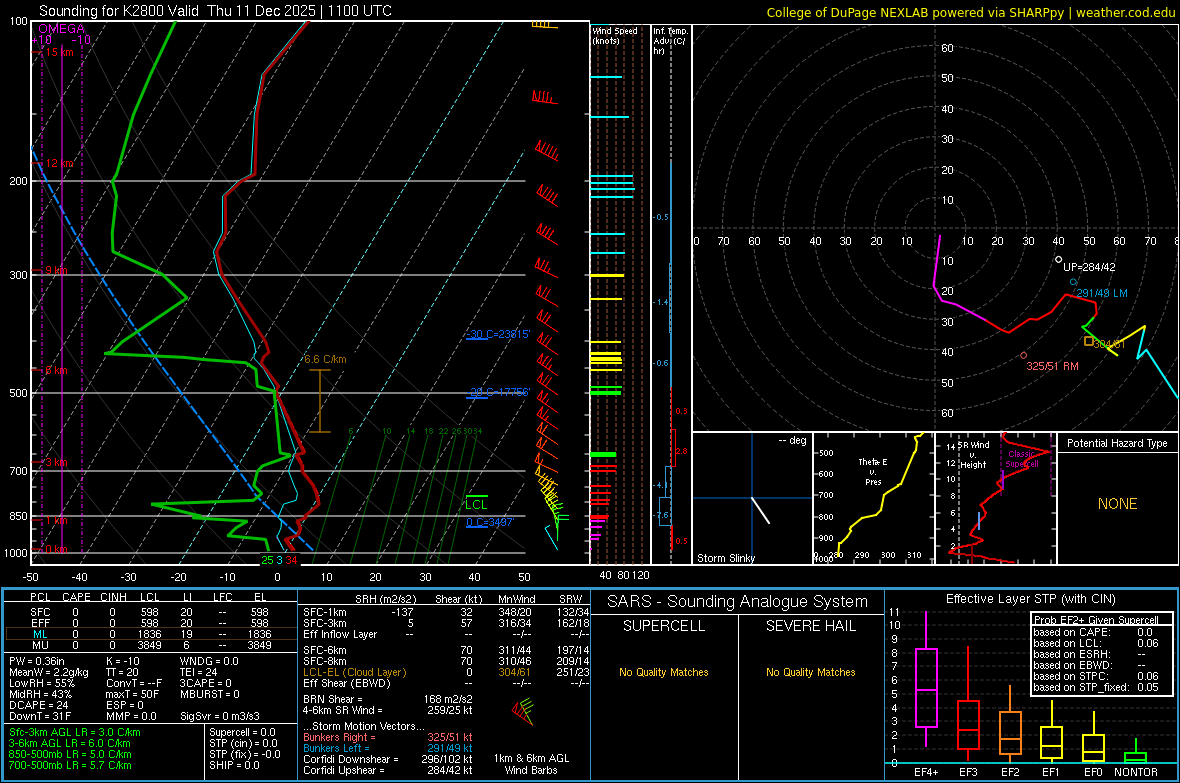Click the BRN Shear = 168 m2/s2 line

[x=388, y=699]
